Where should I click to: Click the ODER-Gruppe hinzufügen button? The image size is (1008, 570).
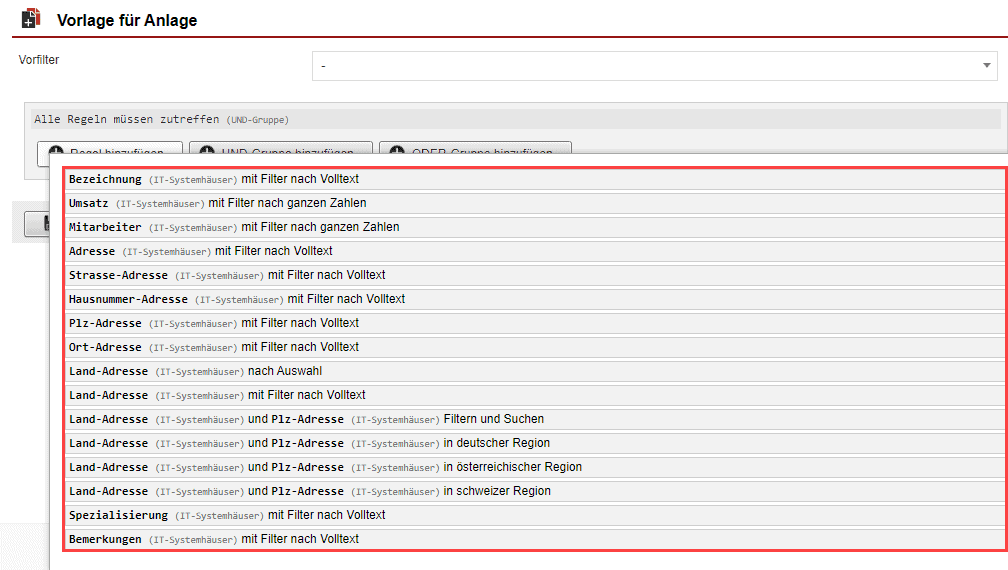pyautogui.click(x=474, y=148)
